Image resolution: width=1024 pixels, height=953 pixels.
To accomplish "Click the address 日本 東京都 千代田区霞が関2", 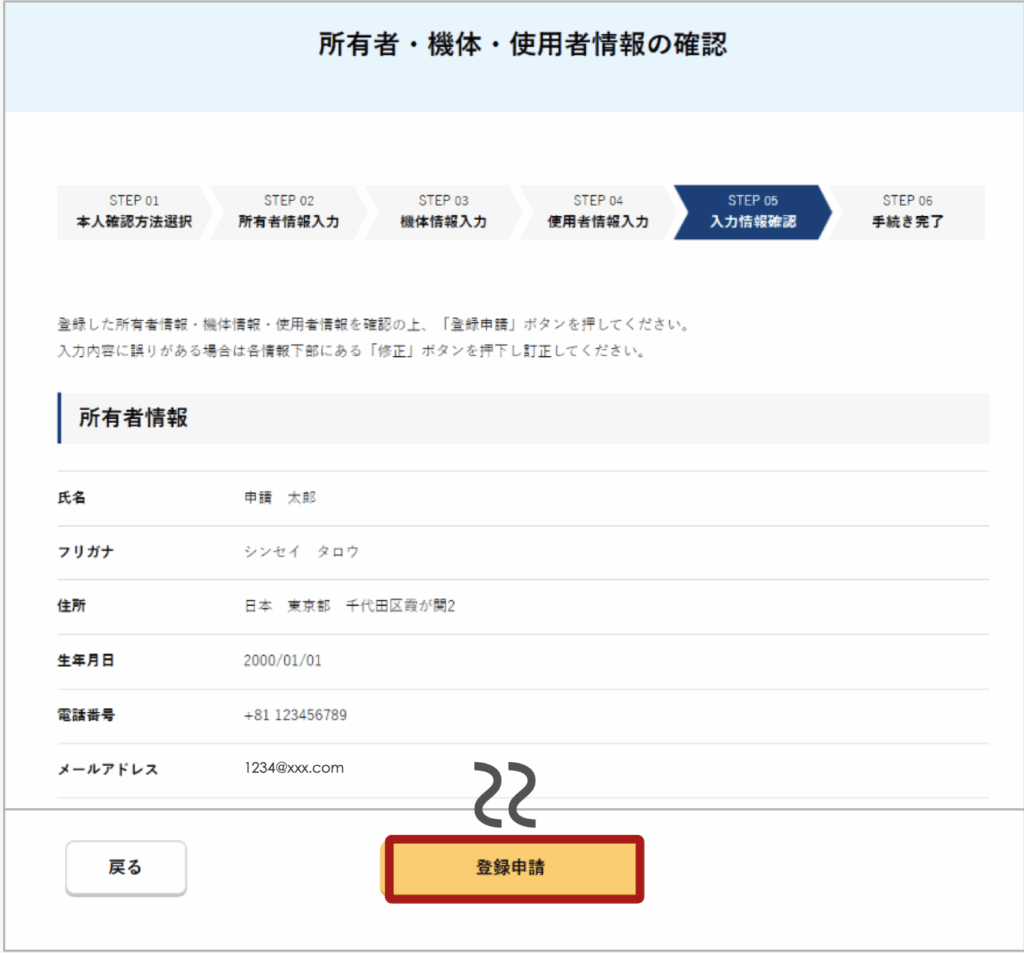I will (350, 607).
